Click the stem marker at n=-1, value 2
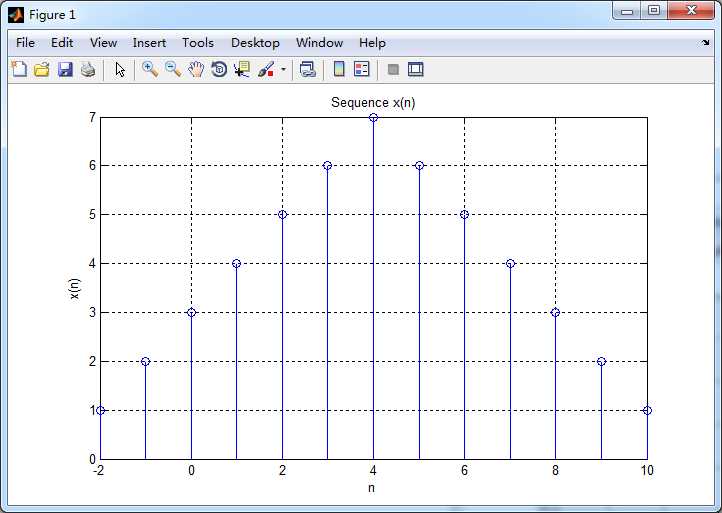Screen dimensions: 722x513 click(x=146, y=361)
